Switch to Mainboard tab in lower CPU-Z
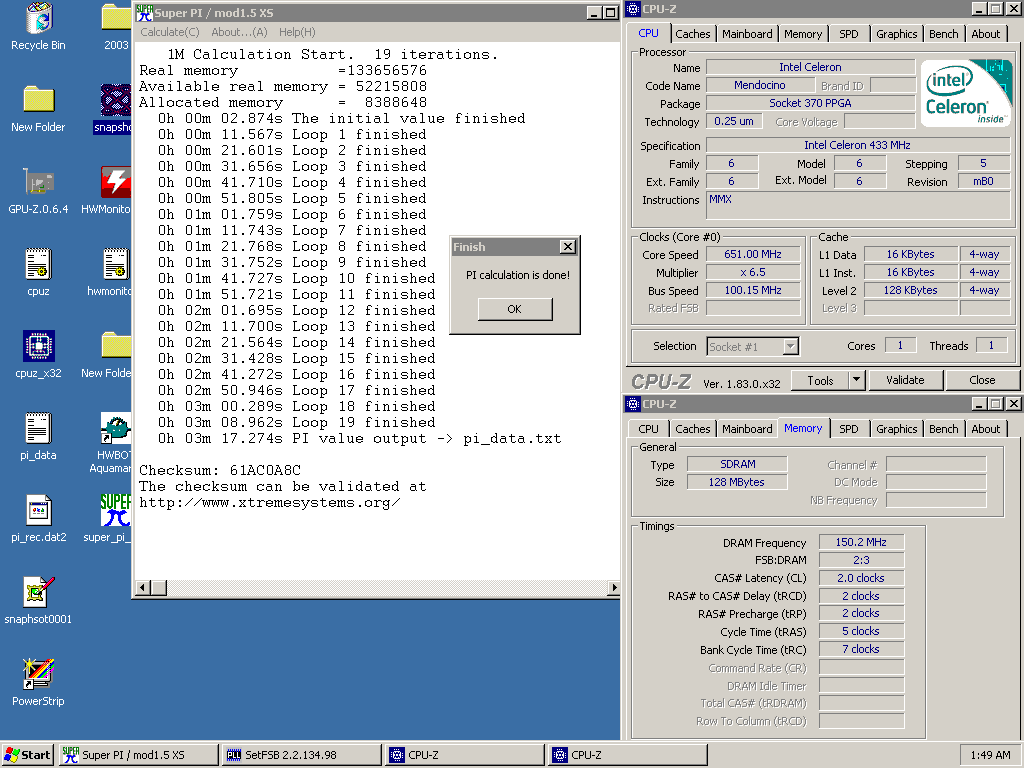 (747, 429)
